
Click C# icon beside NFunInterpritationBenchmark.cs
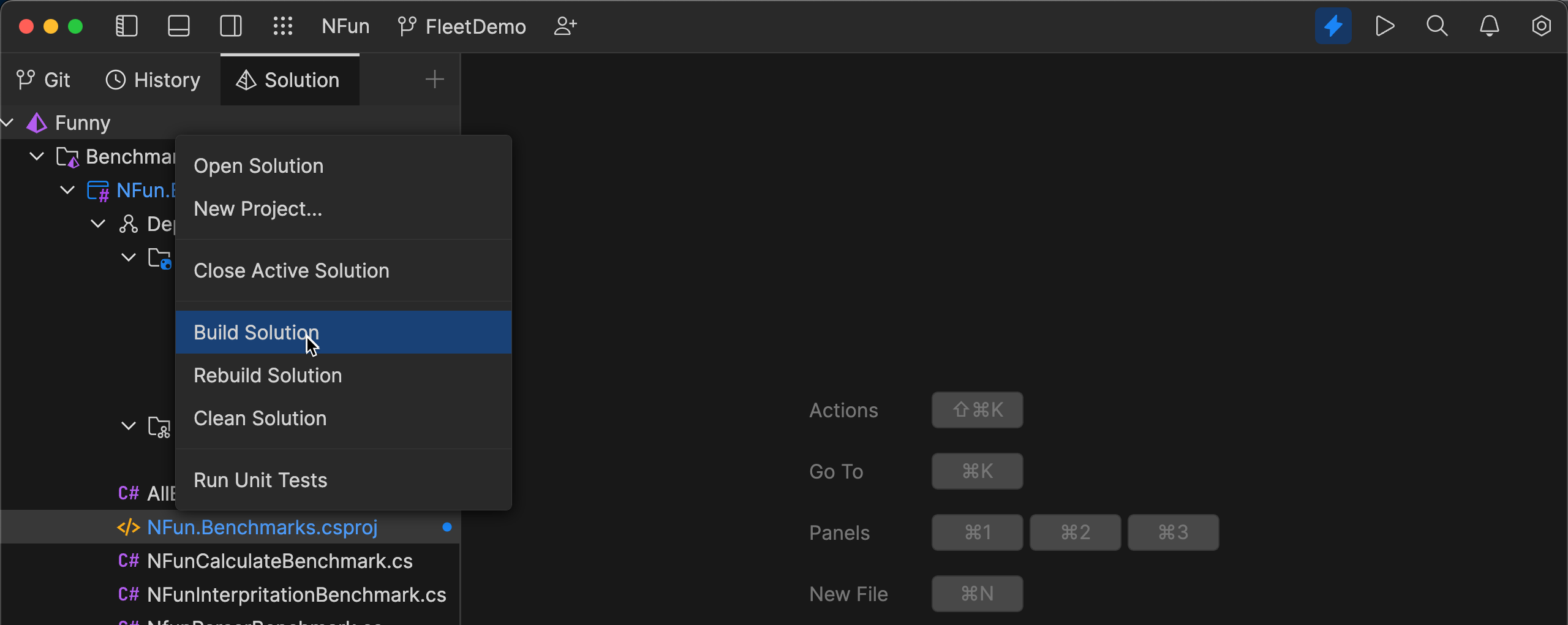pos(129,594)
